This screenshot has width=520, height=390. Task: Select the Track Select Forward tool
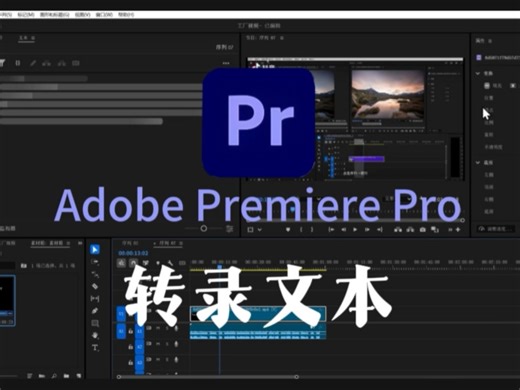(95, 262)
